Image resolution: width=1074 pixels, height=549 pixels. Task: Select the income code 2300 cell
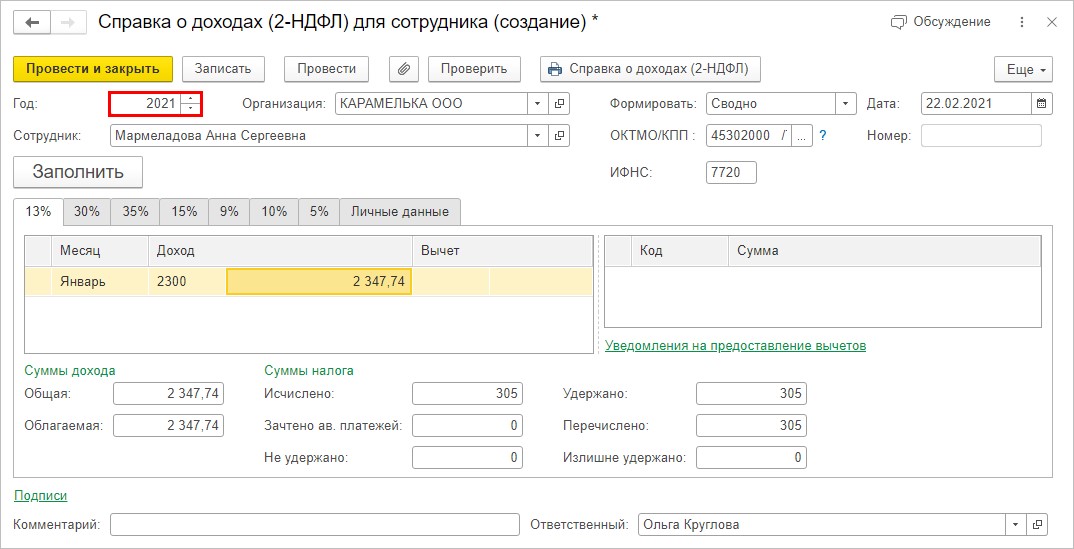[187, 281]
